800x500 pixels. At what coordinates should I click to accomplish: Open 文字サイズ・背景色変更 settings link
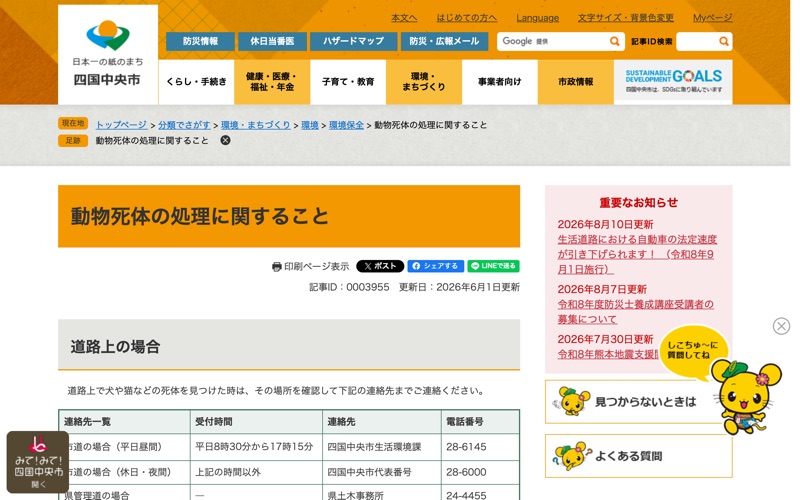[626, 18]
